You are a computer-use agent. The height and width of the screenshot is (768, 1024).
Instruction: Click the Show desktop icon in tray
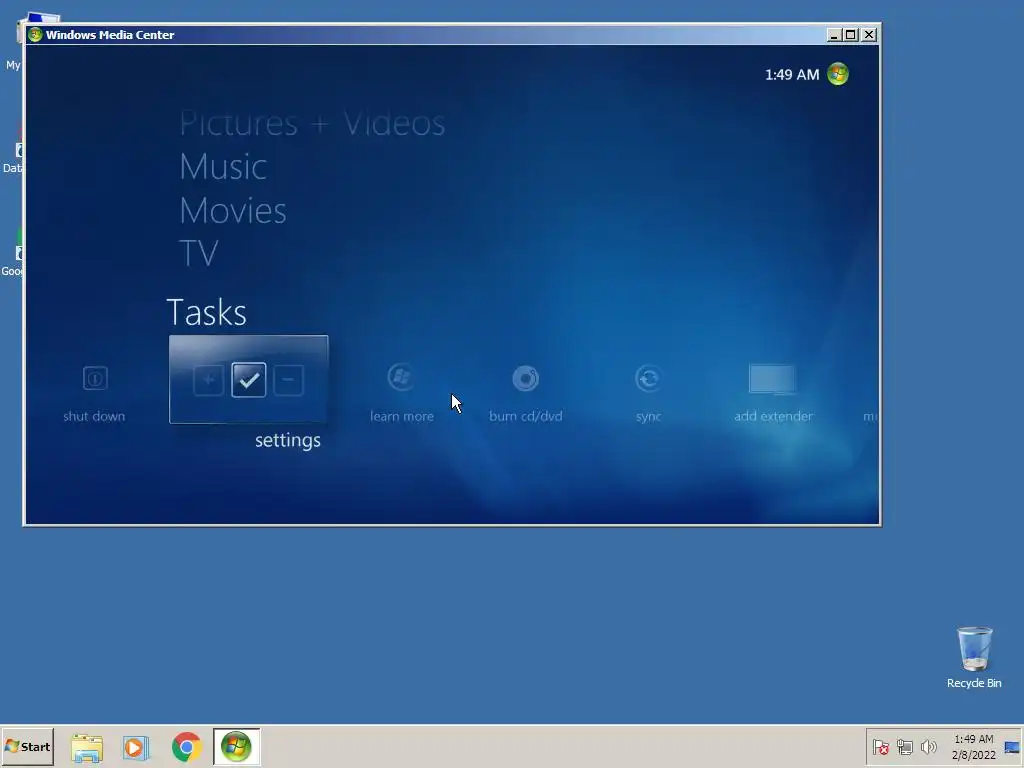[1012, 746]
